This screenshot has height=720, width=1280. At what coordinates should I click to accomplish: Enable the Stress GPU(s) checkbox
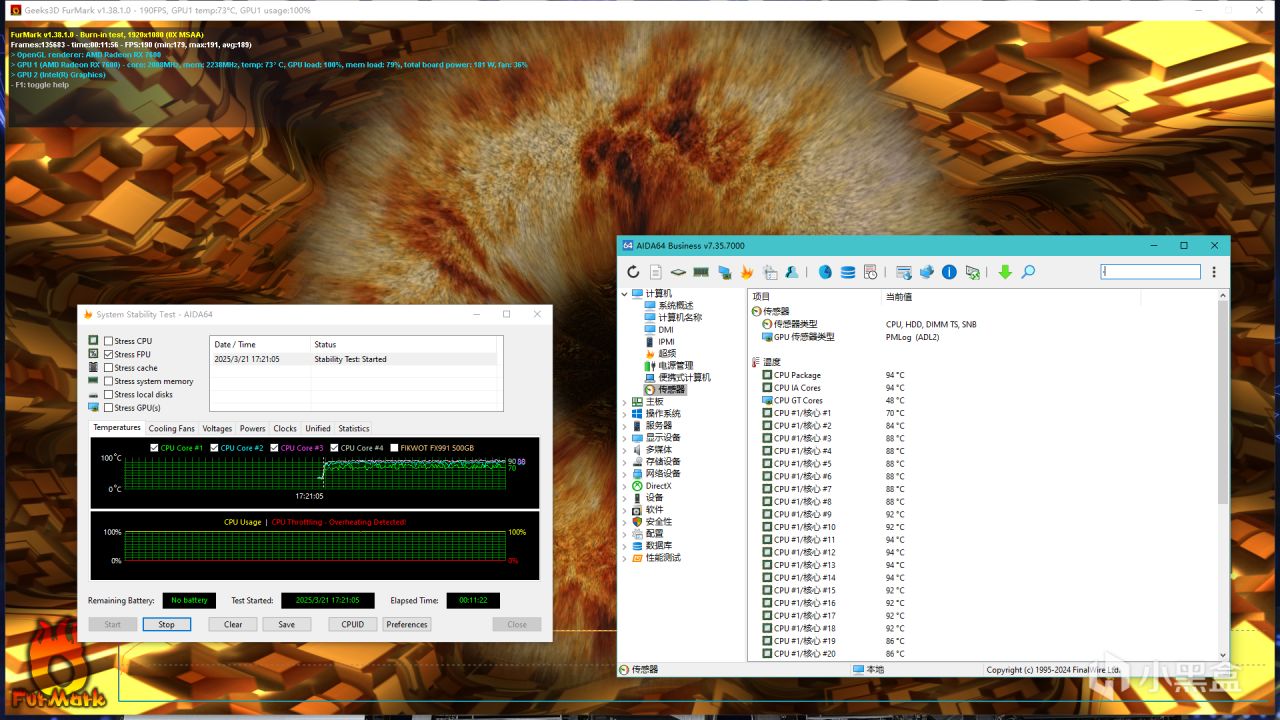click(x=109, y=408)
